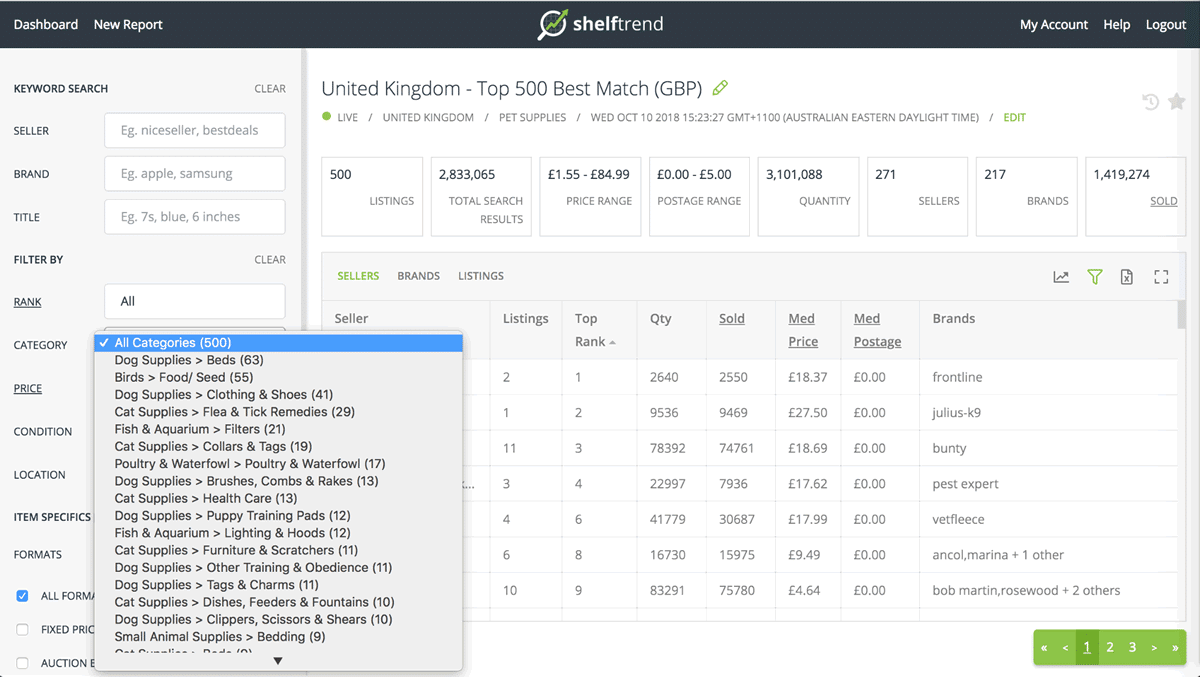Go to results page 2

[x=1110, y=648]
